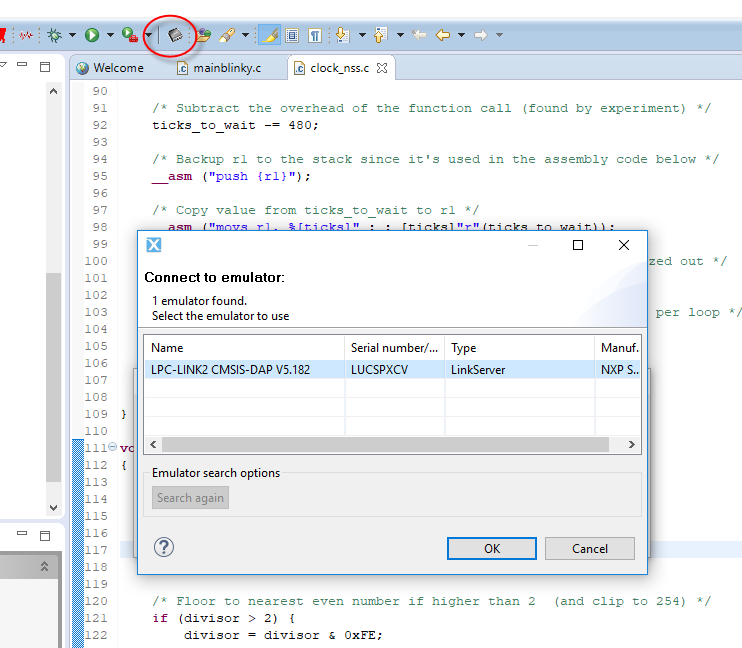This screenshot has width=742, height=648.
Task: Click the Search flashlight icon
Action: click(x=227, y=35)
